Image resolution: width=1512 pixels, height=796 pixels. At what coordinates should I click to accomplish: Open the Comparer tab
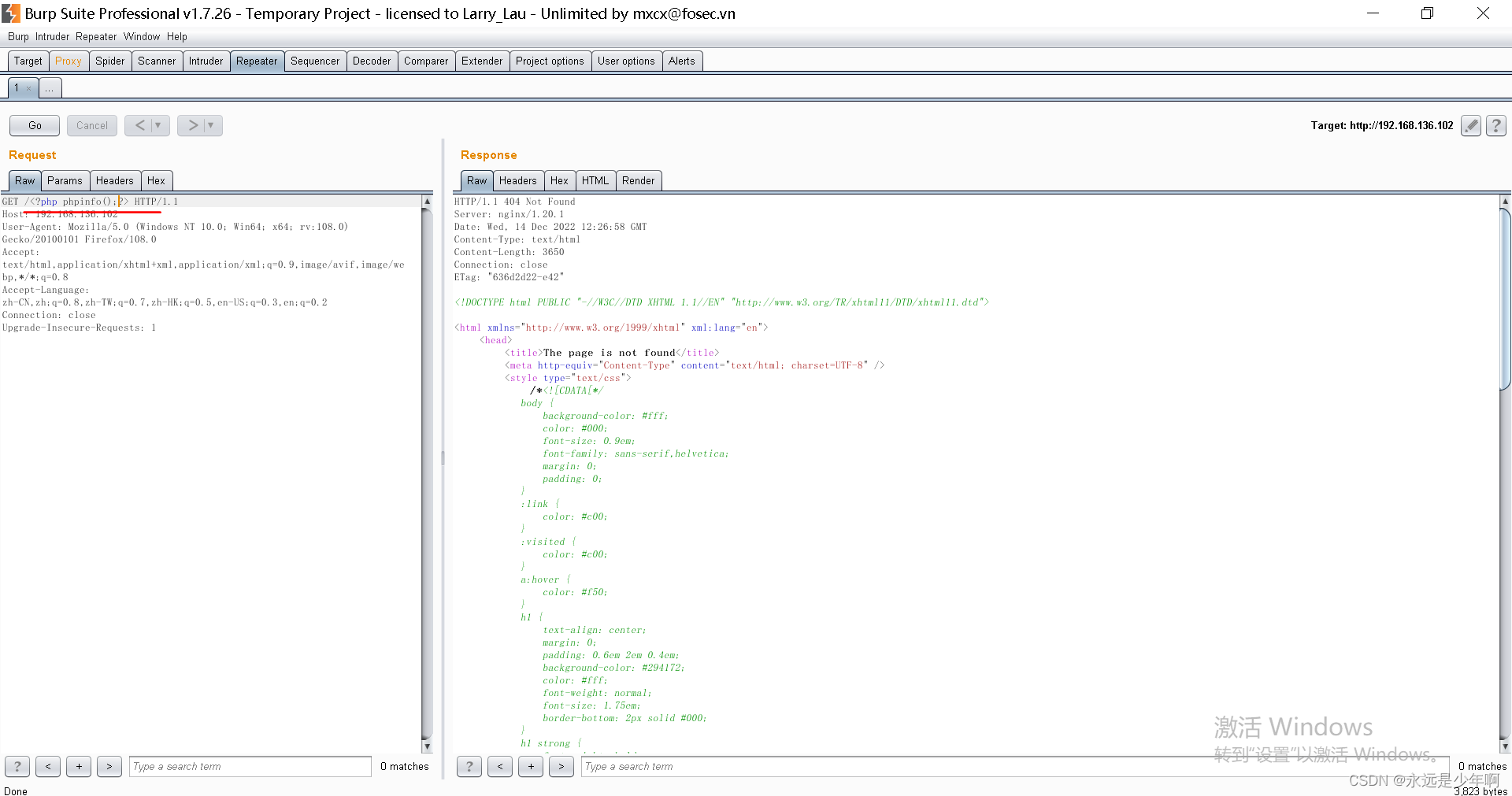(x=426, y=61)
